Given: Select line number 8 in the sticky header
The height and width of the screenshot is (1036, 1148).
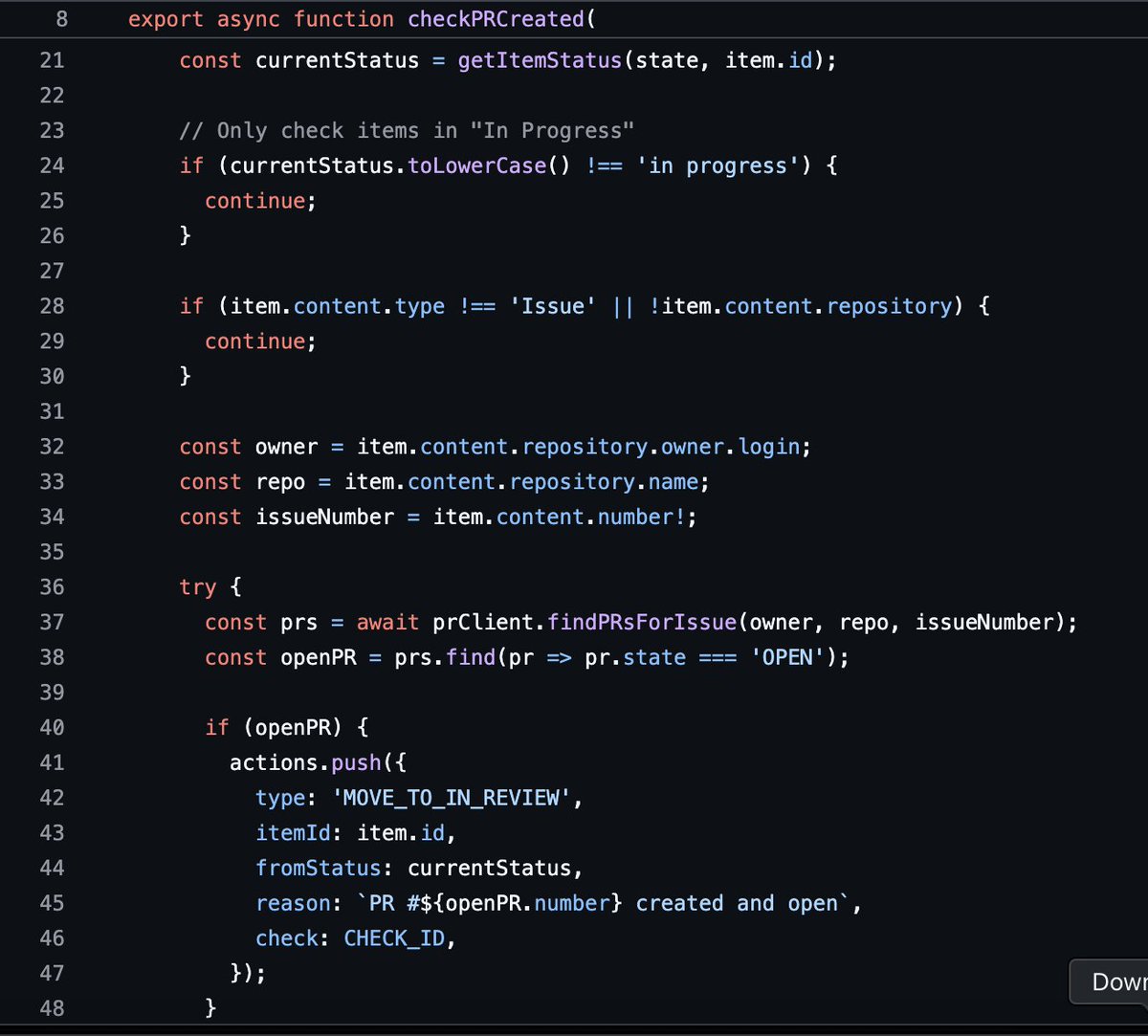Looking at the screenshot, I should click(x=62, y=19).
